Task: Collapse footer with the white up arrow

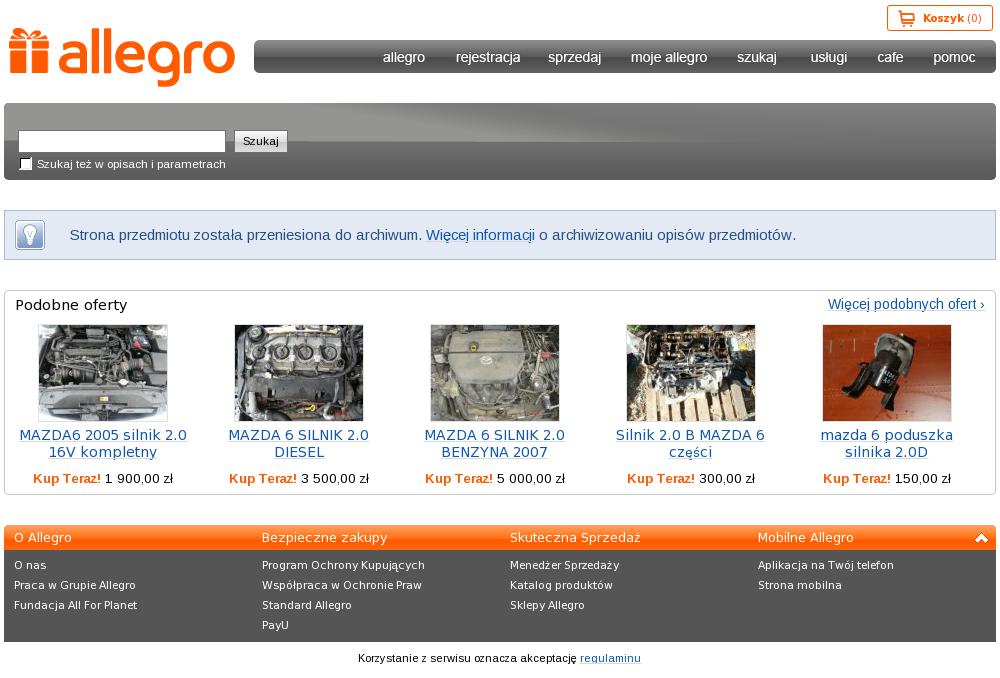Action: click(982, 538)
